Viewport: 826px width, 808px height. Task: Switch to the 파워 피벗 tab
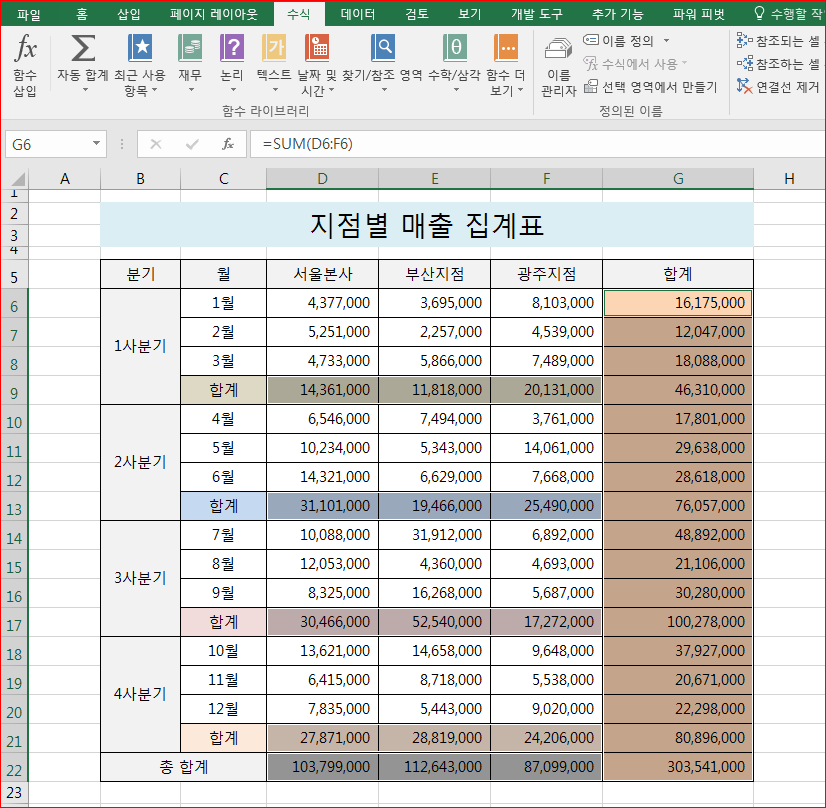(699, 14)
